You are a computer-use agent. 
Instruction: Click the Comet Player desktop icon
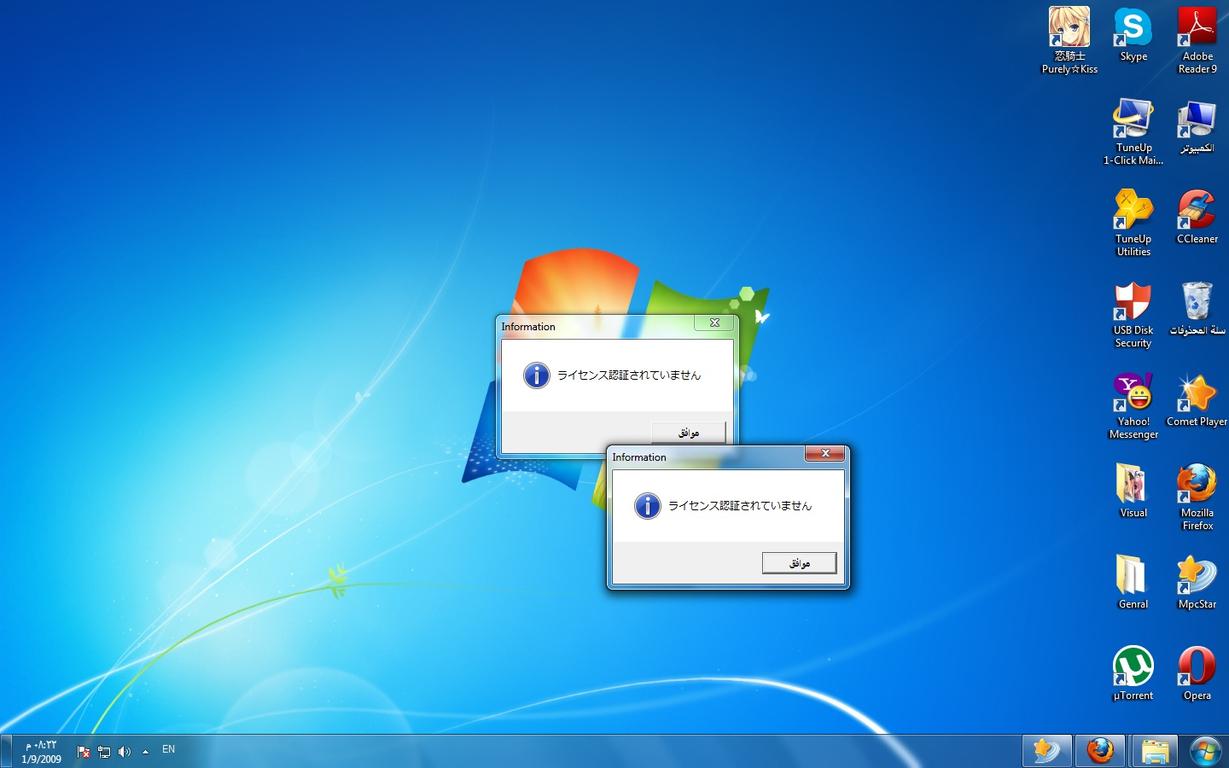pos(1196,393)
